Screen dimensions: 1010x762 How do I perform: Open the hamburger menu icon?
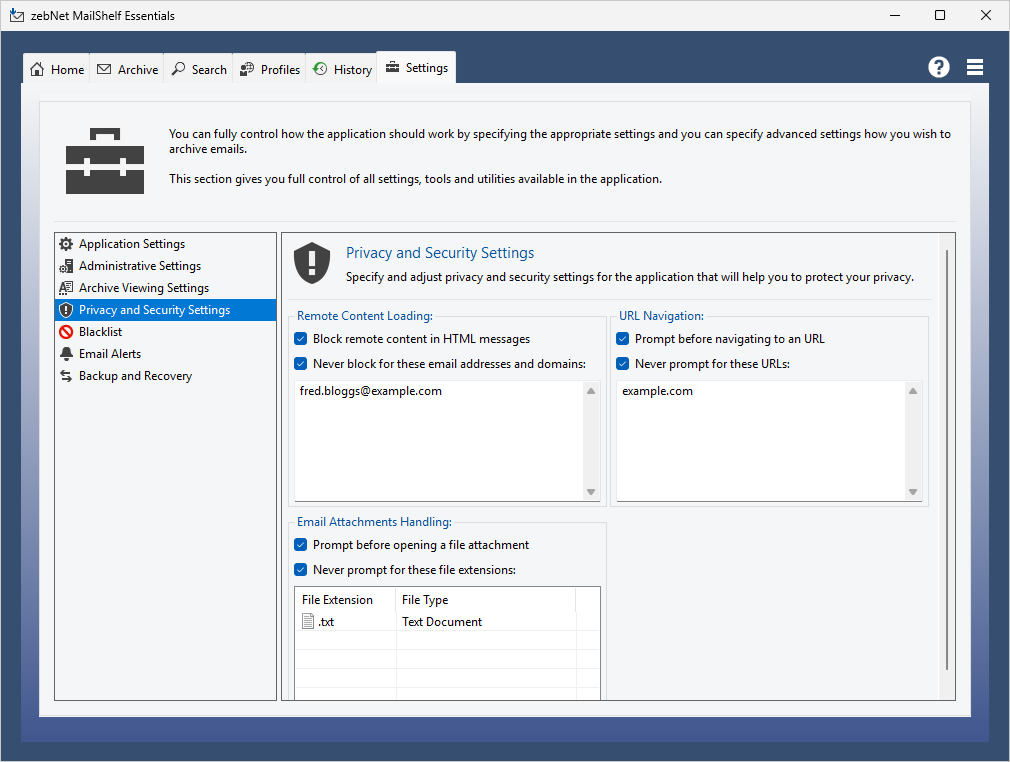(975, 67)
